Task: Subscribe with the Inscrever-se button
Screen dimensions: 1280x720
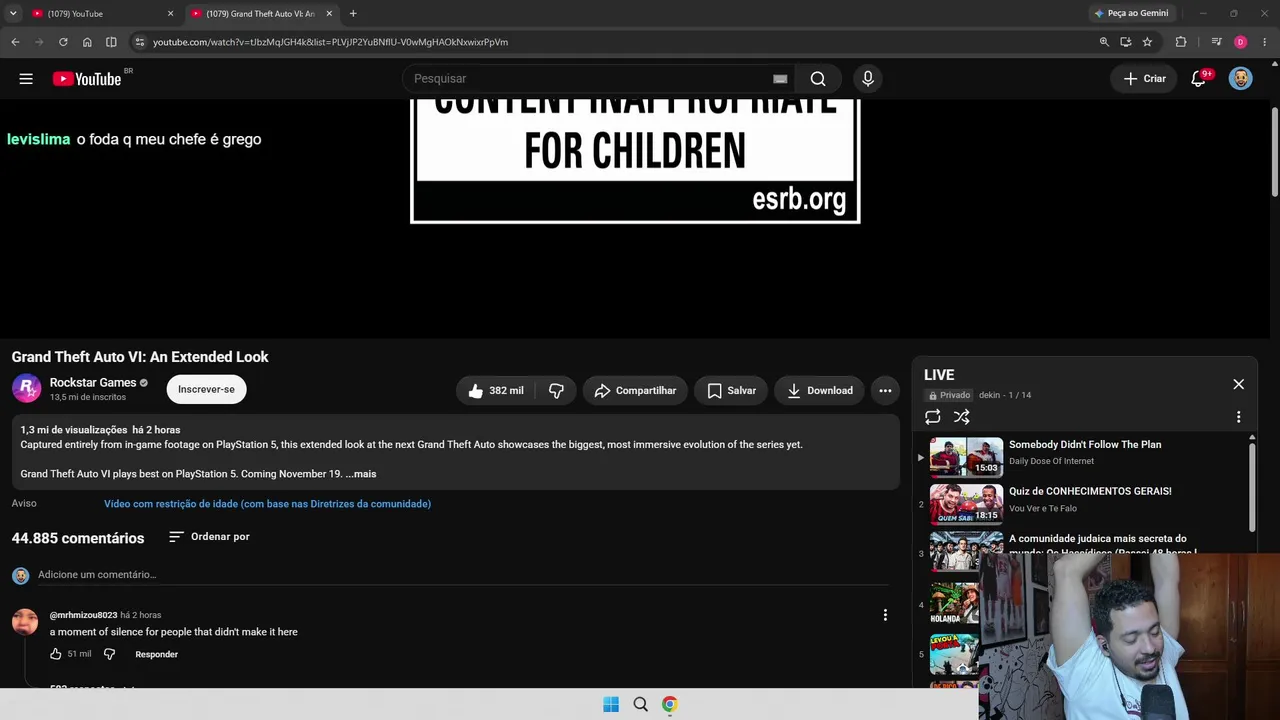Action: click(206, 389)
